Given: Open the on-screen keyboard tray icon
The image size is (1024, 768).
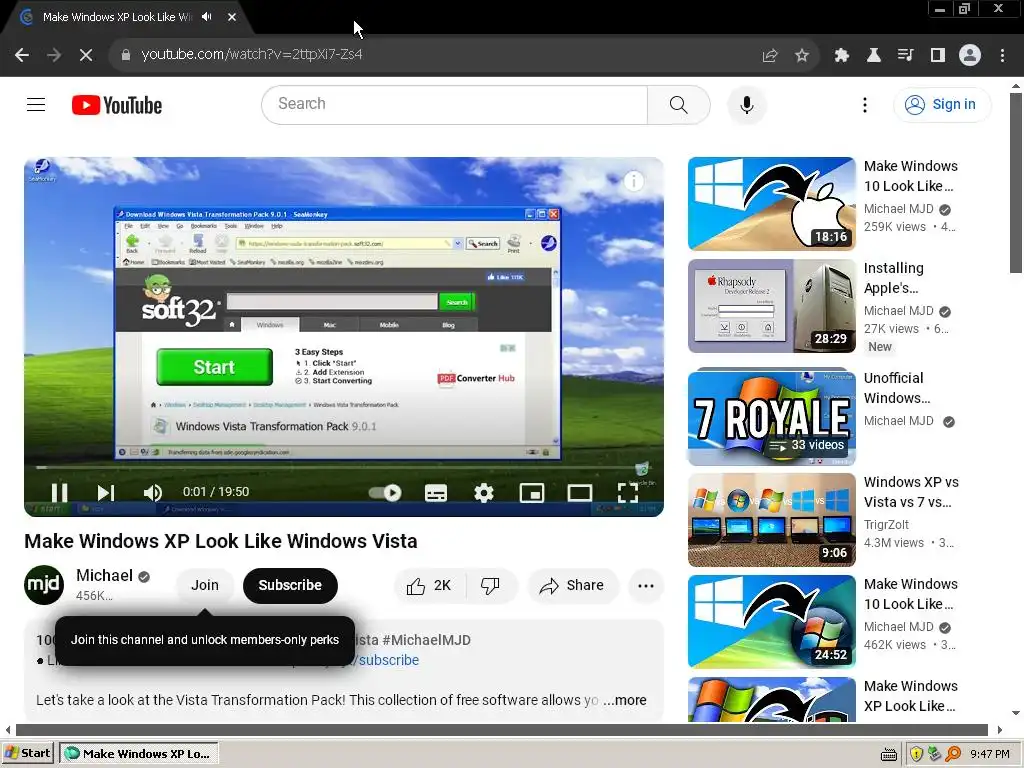Looking at the screenshot, I should coord(888,754).
